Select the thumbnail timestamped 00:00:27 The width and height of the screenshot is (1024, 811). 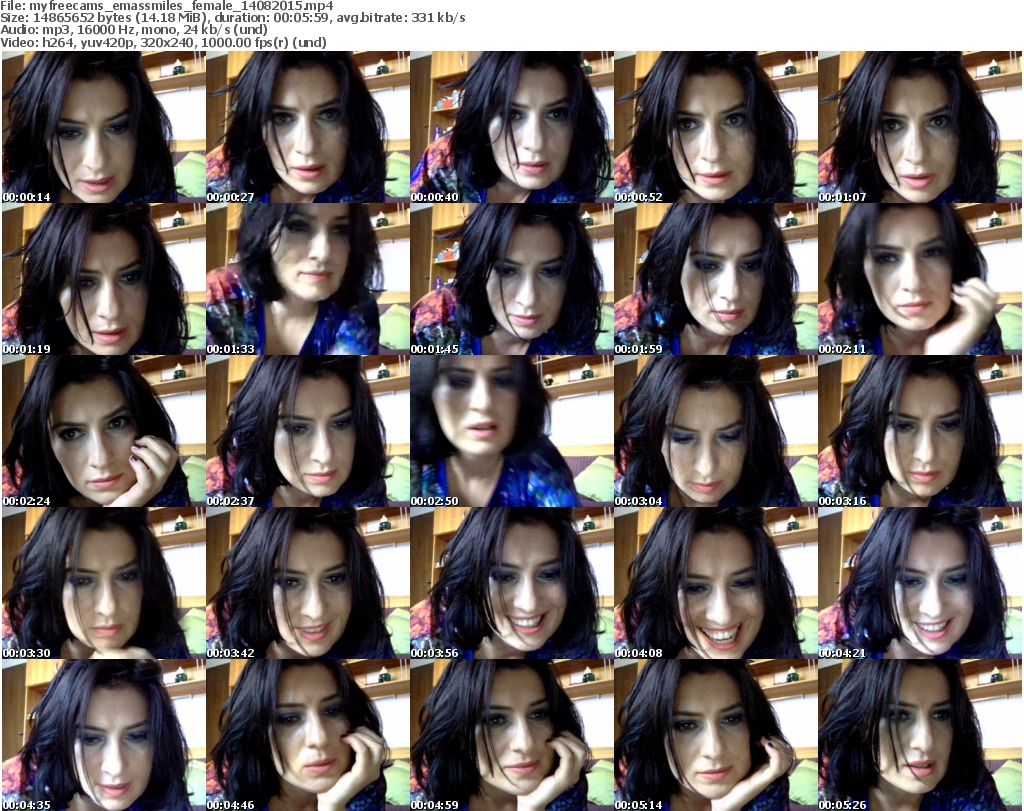(308, 127)
